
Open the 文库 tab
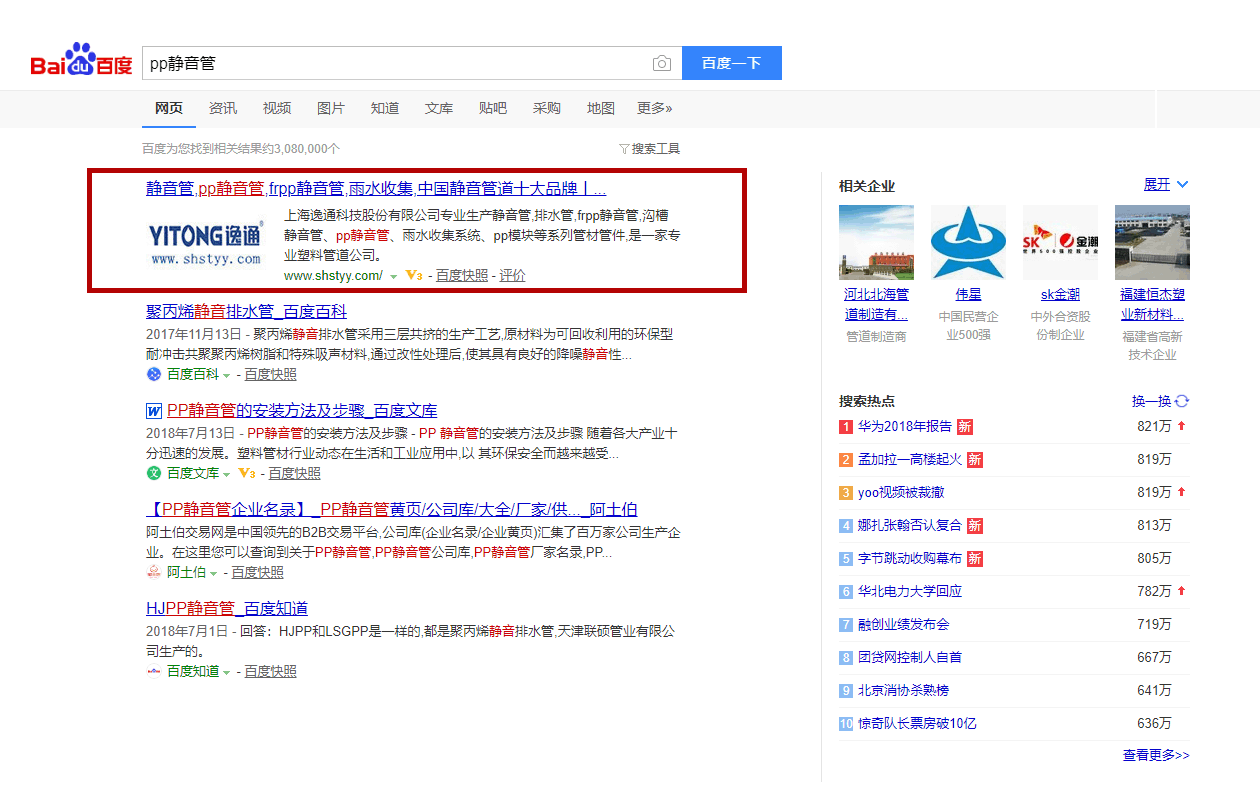(439, 108)
